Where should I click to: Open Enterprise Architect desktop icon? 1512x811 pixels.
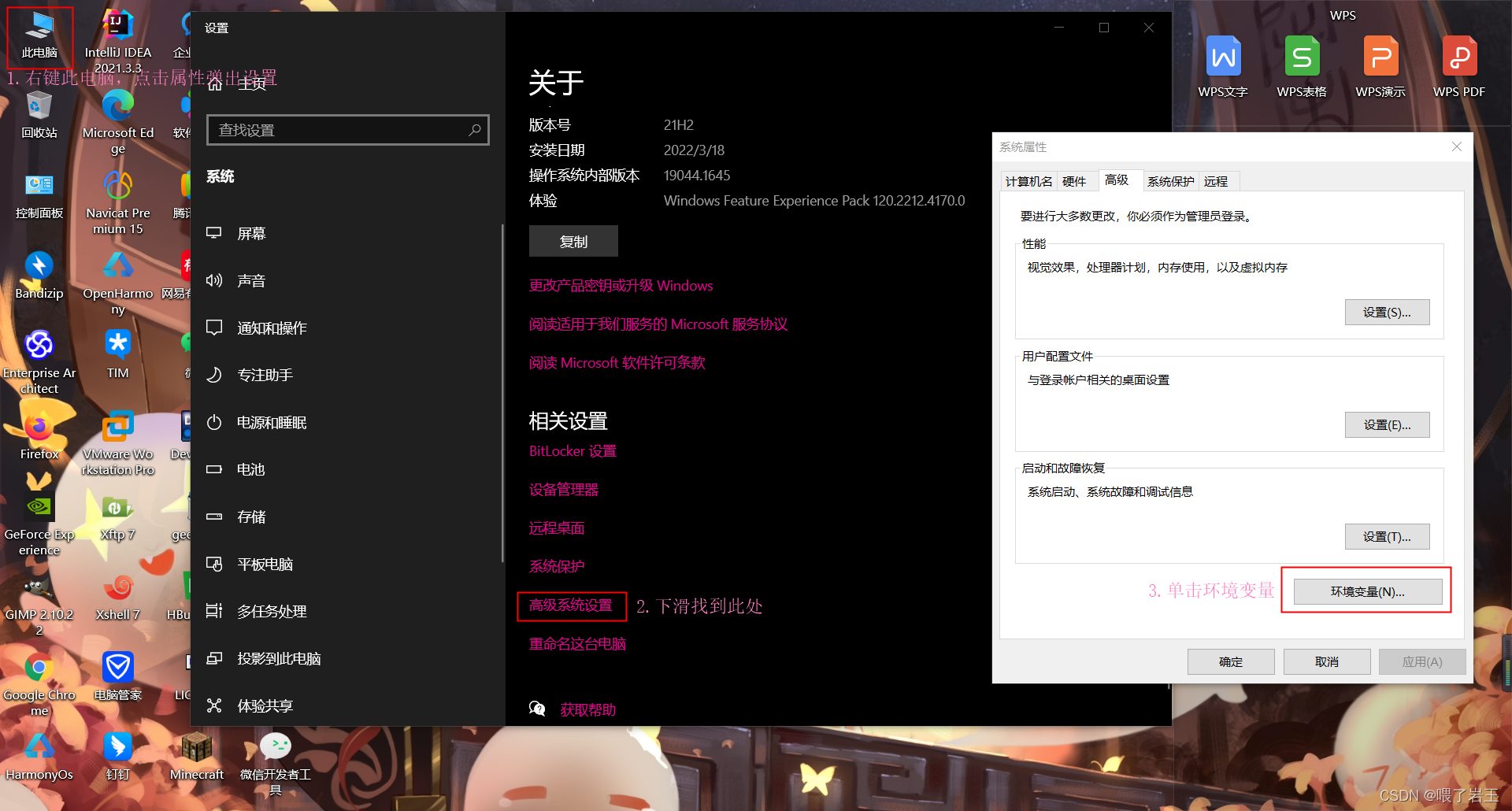pyautogui.click(x=39, y=363)
